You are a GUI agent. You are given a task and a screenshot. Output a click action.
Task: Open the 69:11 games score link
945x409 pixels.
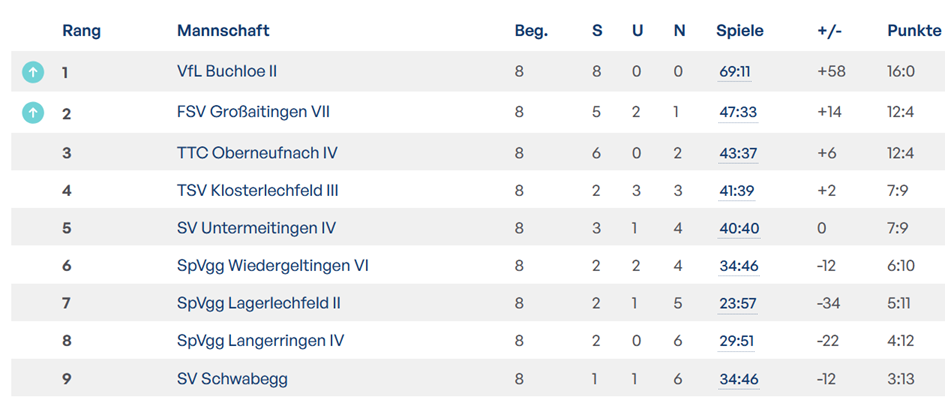point(735,72)
